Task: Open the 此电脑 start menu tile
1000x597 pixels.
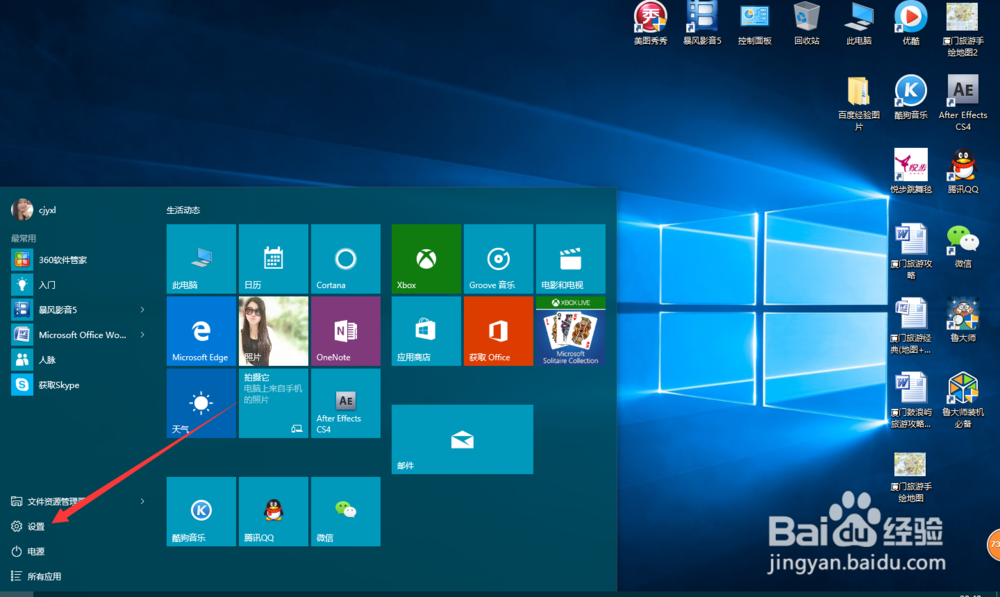Action: [x=201, y=259]
